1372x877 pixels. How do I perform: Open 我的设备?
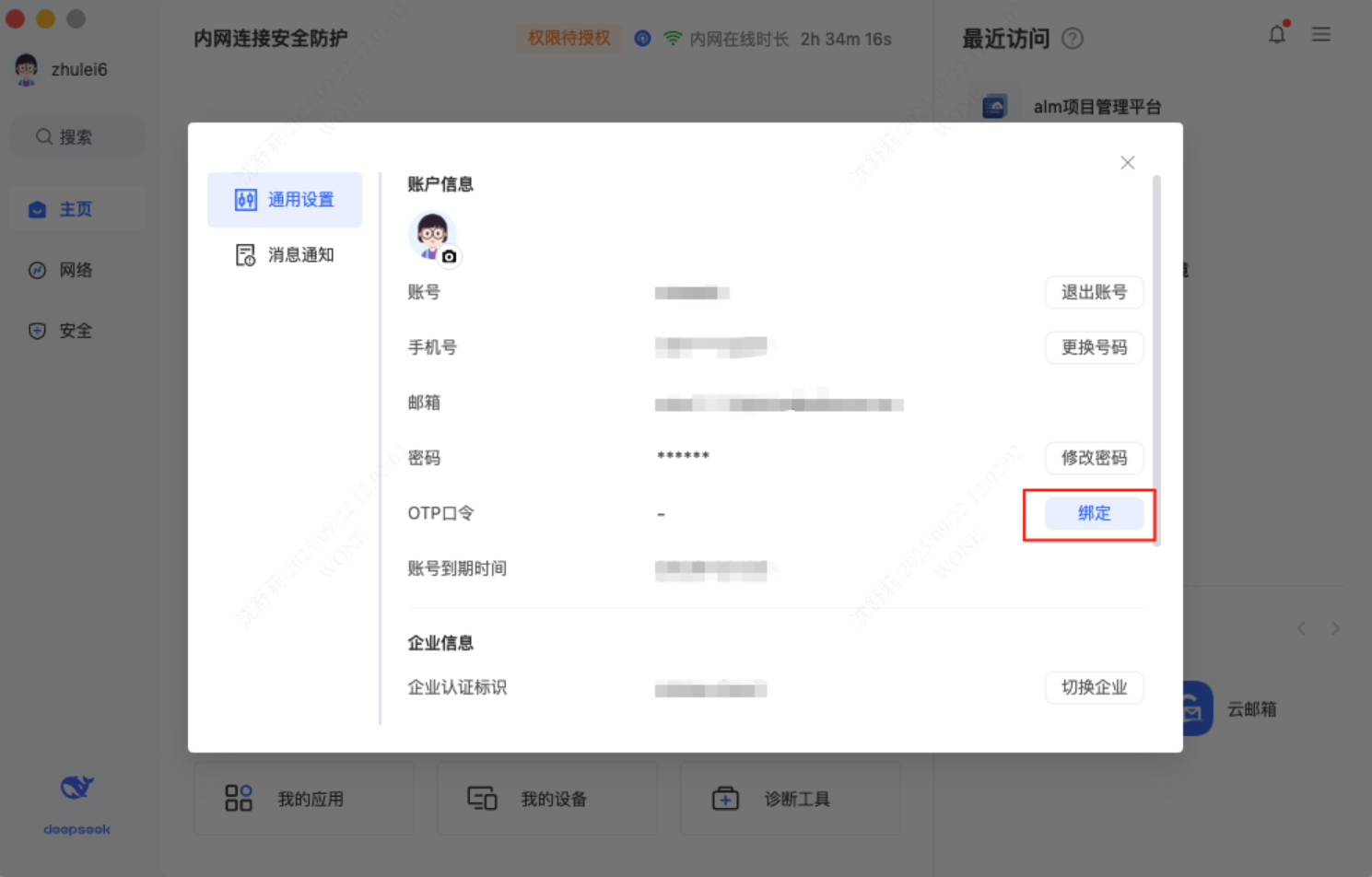546,799
